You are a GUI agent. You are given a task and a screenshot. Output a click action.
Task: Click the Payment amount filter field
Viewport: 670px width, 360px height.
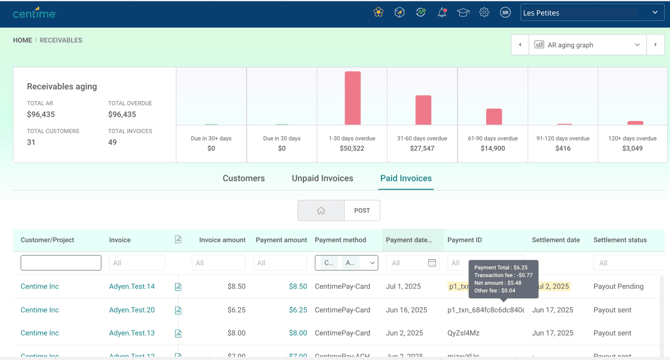pyautogui.click(x=280, y=263)
